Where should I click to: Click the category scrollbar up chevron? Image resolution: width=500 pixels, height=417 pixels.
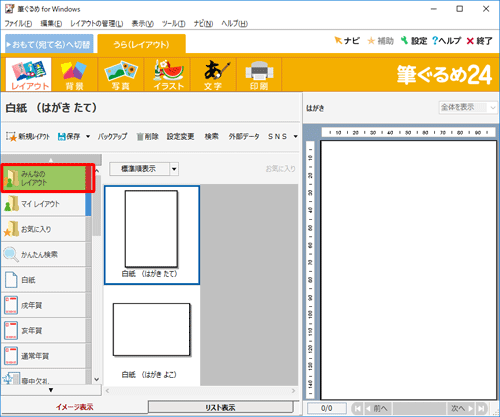pyautogui.click(x=97, y=170)
